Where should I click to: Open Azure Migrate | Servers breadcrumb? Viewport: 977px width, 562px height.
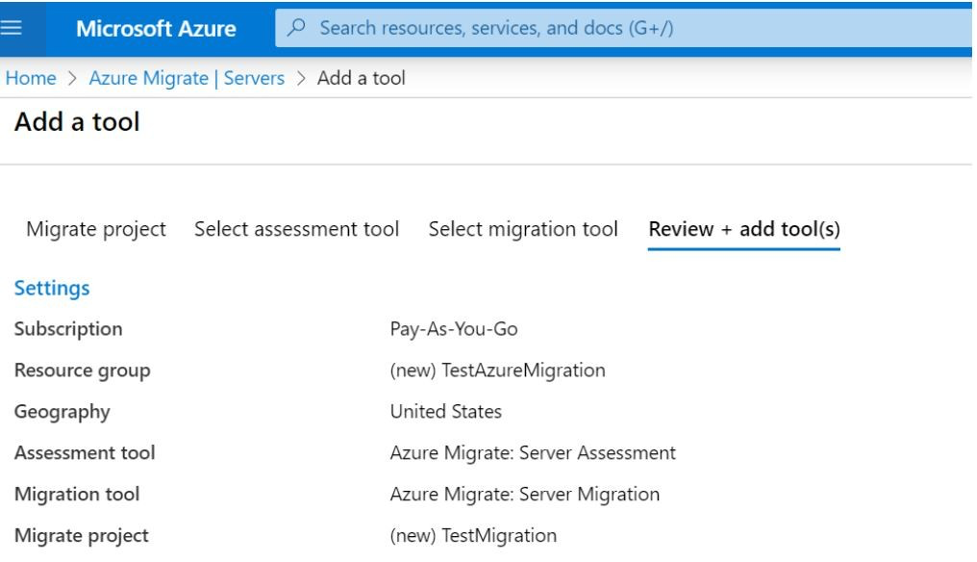tap(186, 79)
